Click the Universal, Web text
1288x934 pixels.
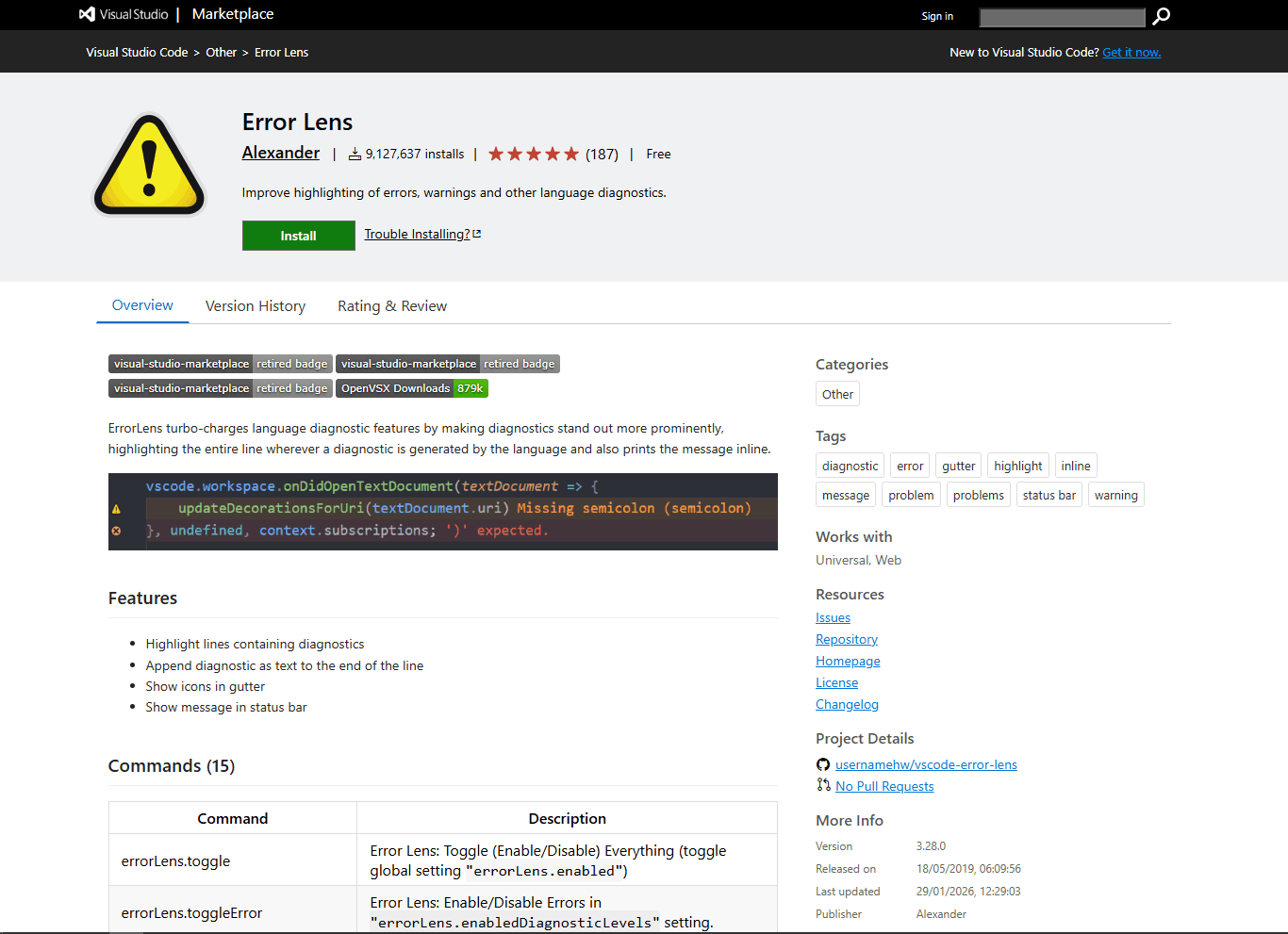click(858, 560)
